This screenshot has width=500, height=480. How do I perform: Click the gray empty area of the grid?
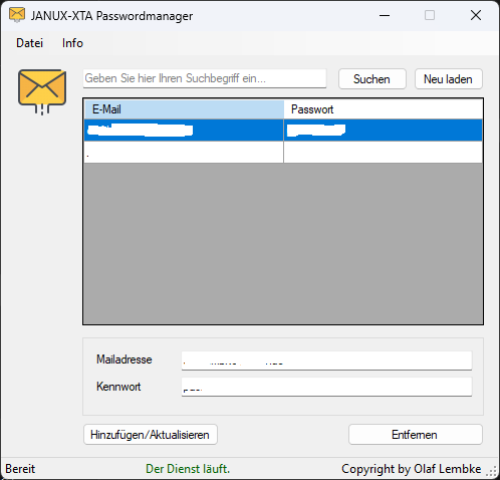[x=283, y=243]
